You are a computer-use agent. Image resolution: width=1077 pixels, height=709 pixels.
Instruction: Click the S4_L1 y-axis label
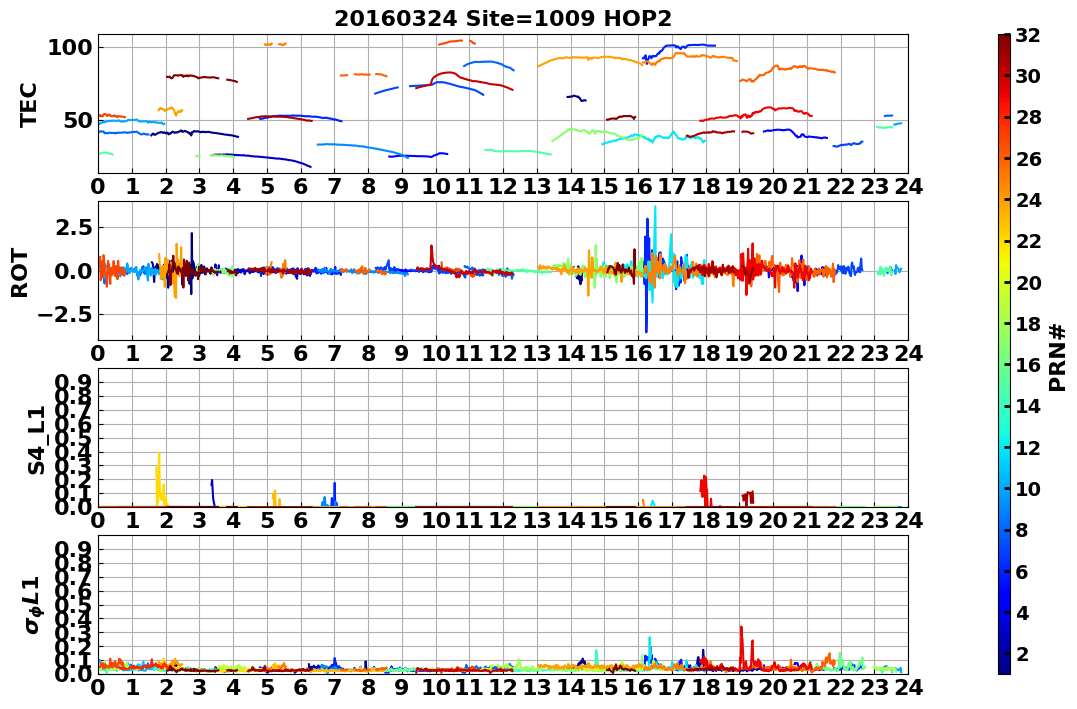point(36,440)
